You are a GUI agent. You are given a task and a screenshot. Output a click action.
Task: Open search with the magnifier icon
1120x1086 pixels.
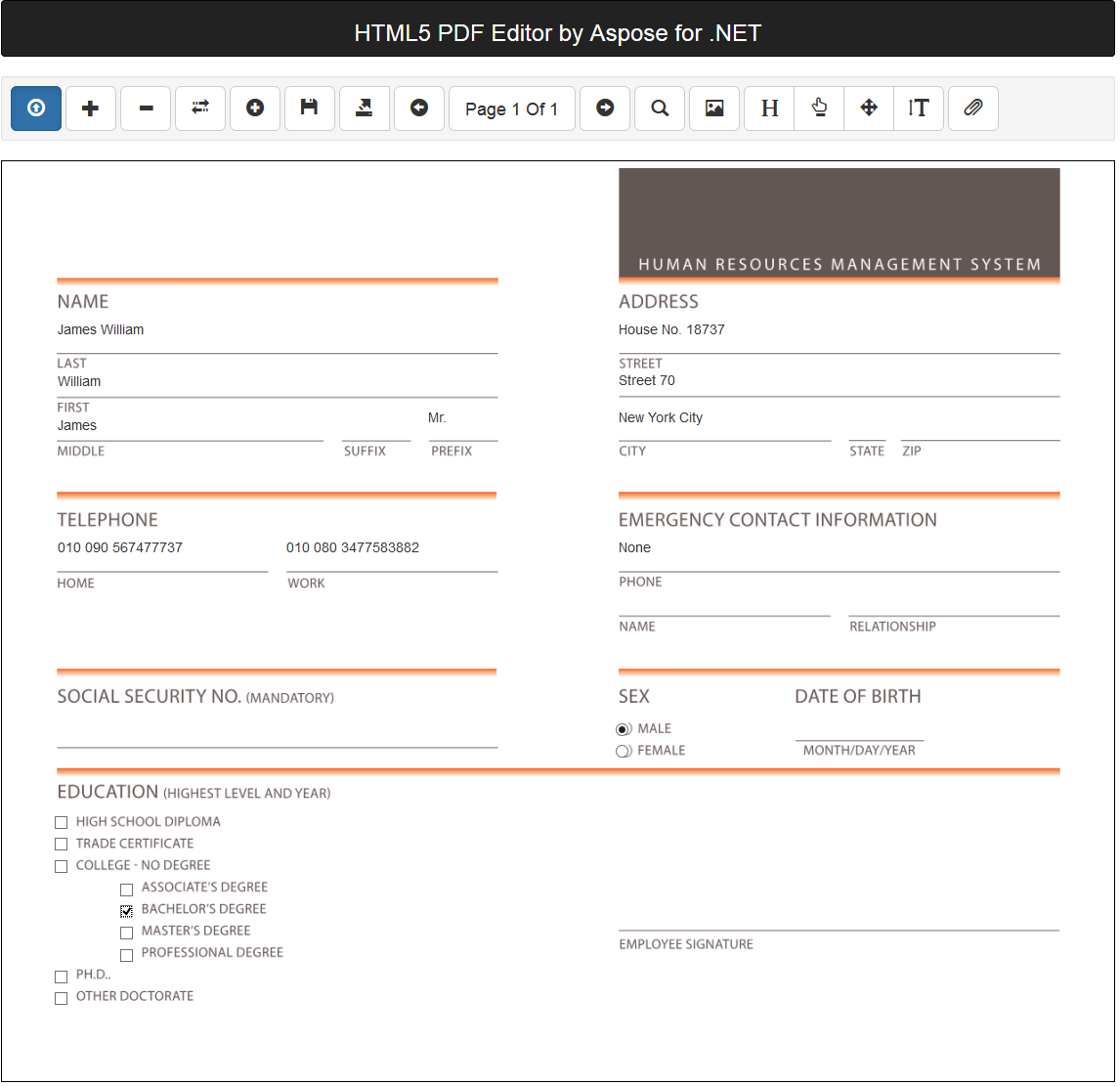(x=660, y=109)
